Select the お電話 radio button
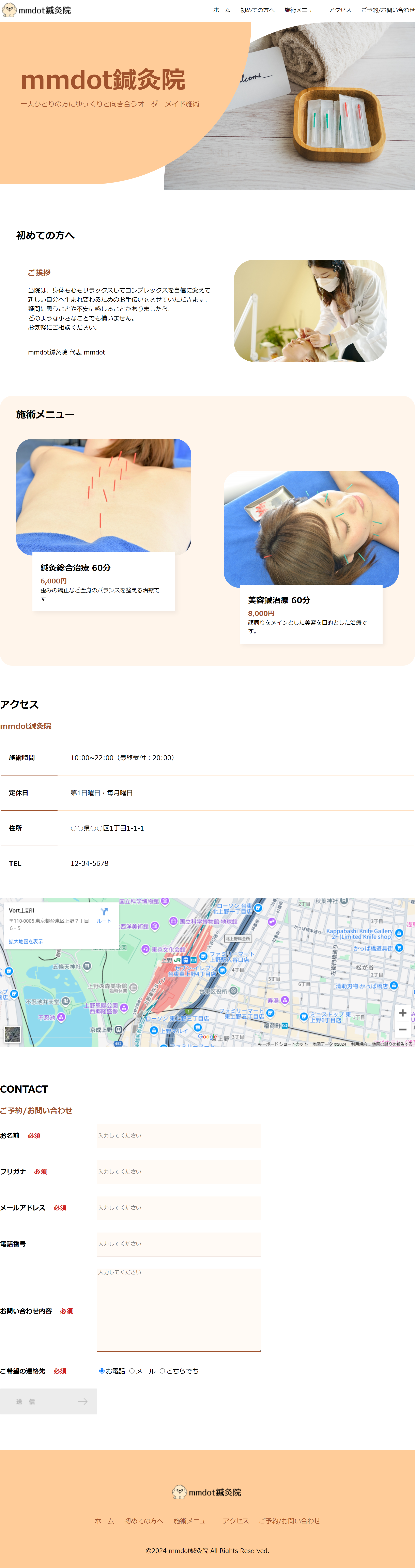415x1568 pixels. (102, 1371)
